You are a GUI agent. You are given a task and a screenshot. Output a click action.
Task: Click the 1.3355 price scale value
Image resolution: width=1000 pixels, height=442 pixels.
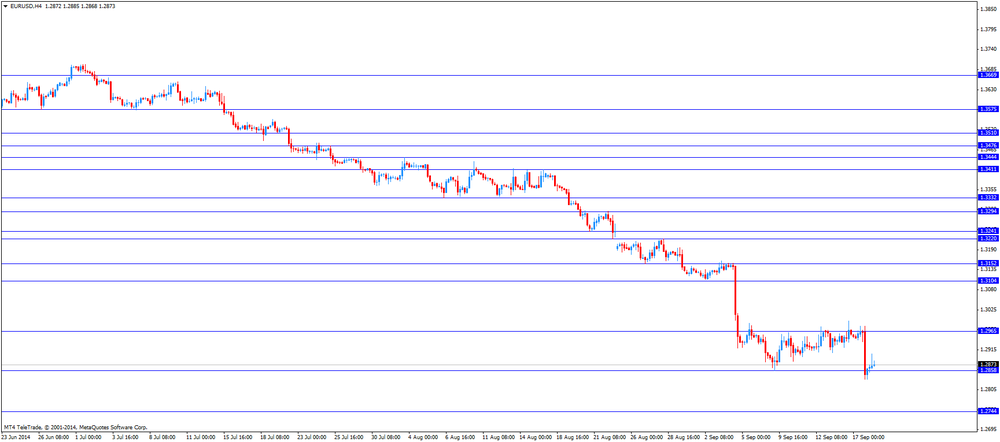(989, 189)
